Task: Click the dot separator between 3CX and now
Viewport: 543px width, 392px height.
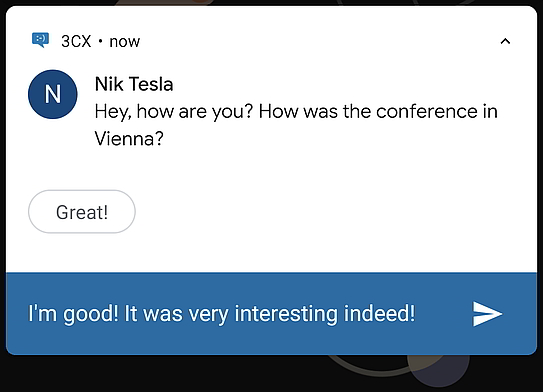Action: coord(100,42)
